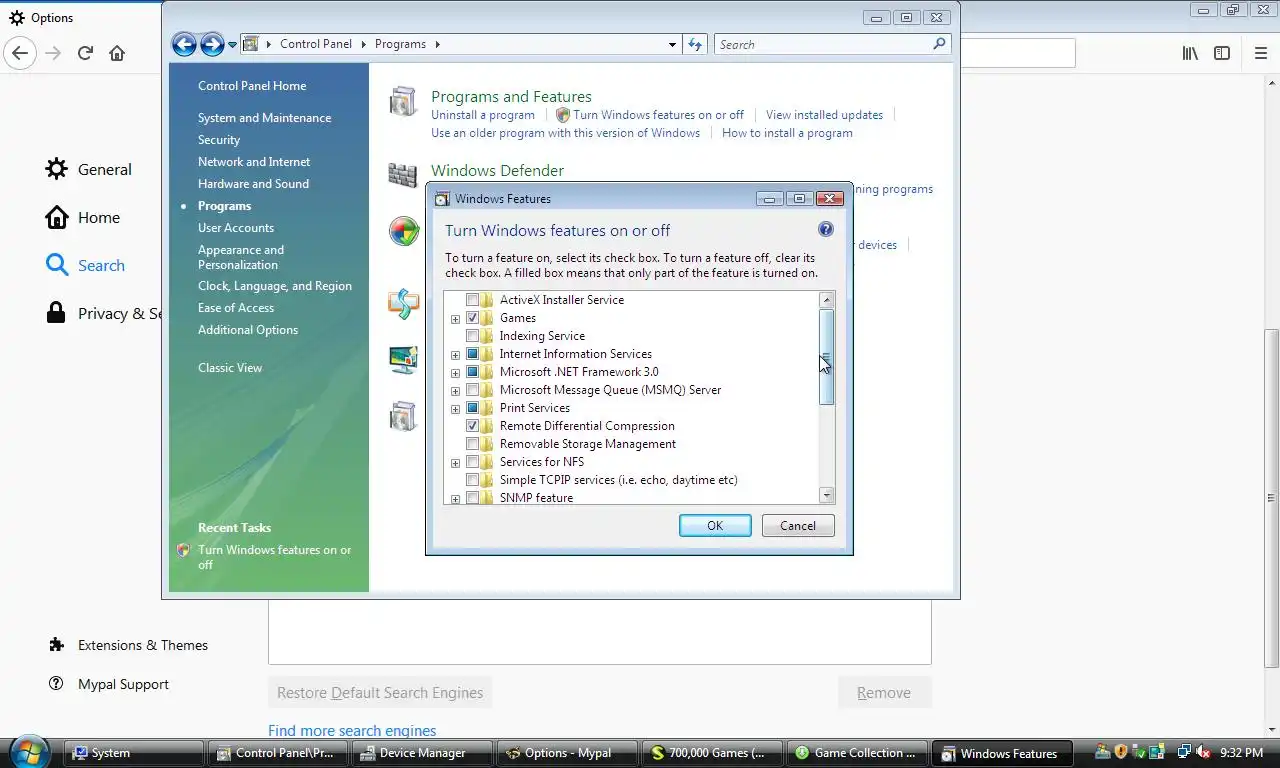Viewport: 1280px width, 768px height.
Task: Expand the Print Services node
Action: coord(455,409)
